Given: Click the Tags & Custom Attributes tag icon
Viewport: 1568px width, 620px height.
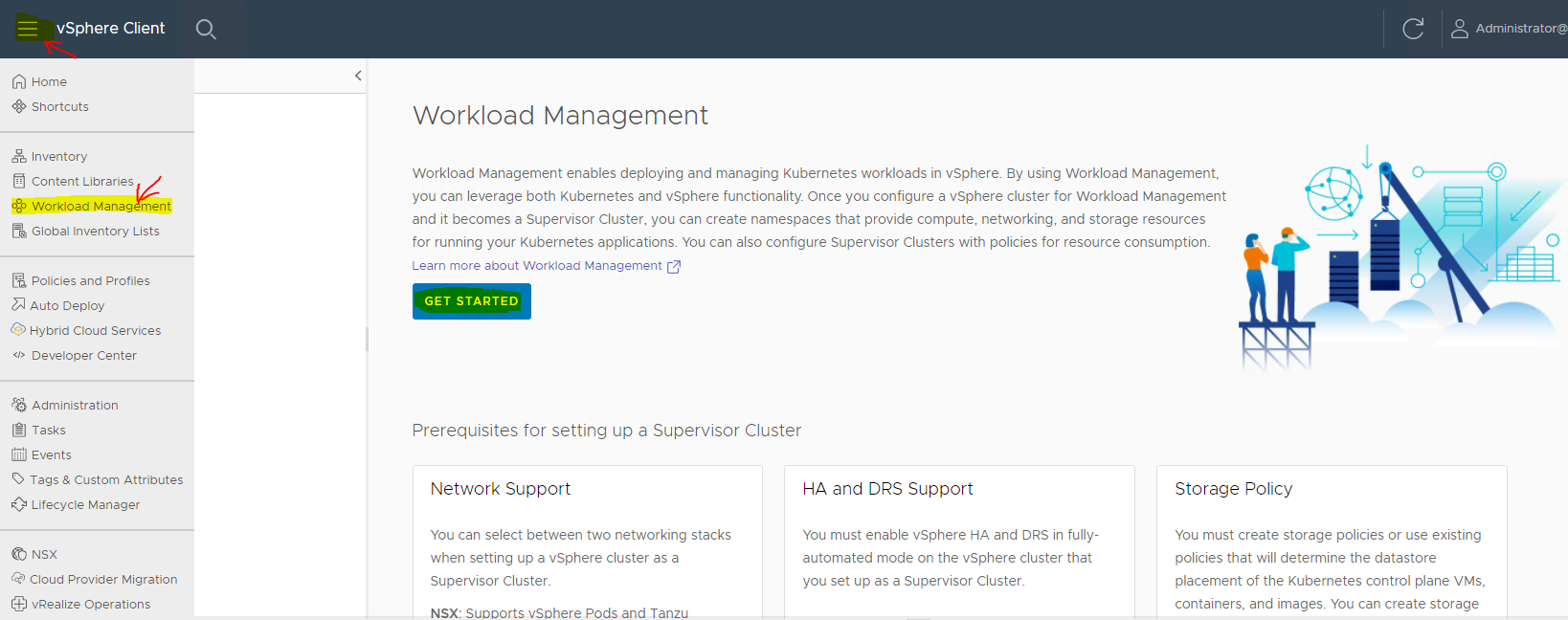Looking at the screenshot, I should tap(18, 478).
